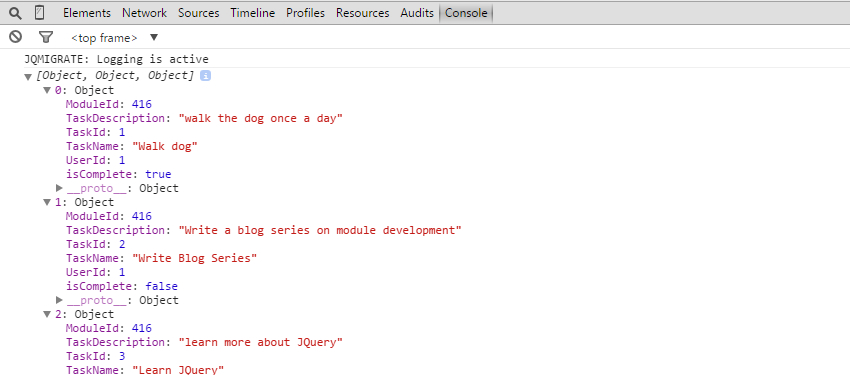Click UserId: 1 in object 1
850x375 pixels.
click(96, 272)
